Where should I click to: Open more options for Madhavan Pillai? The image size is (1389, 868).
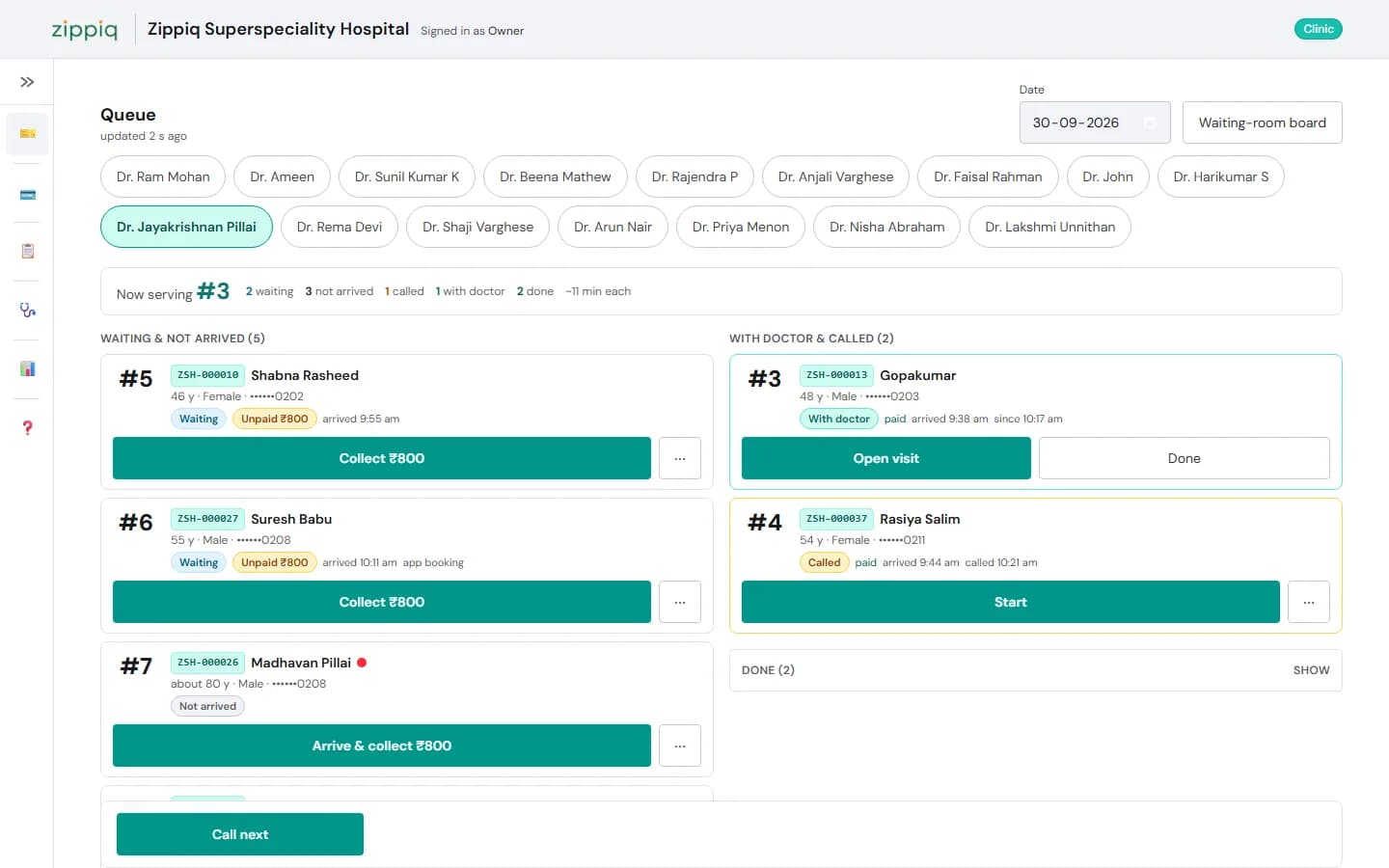(680, 746)
